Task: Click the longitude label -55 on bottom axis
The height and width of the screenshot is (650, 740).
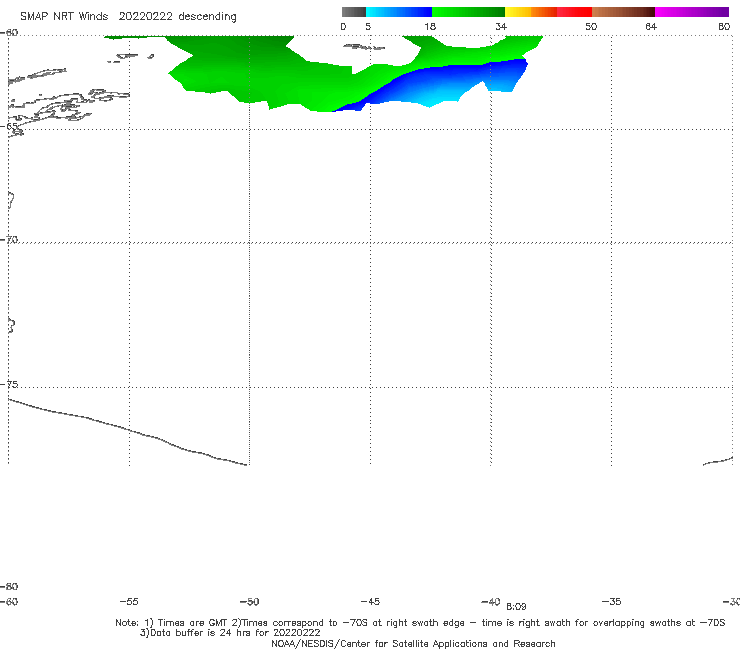Action: 129,601
